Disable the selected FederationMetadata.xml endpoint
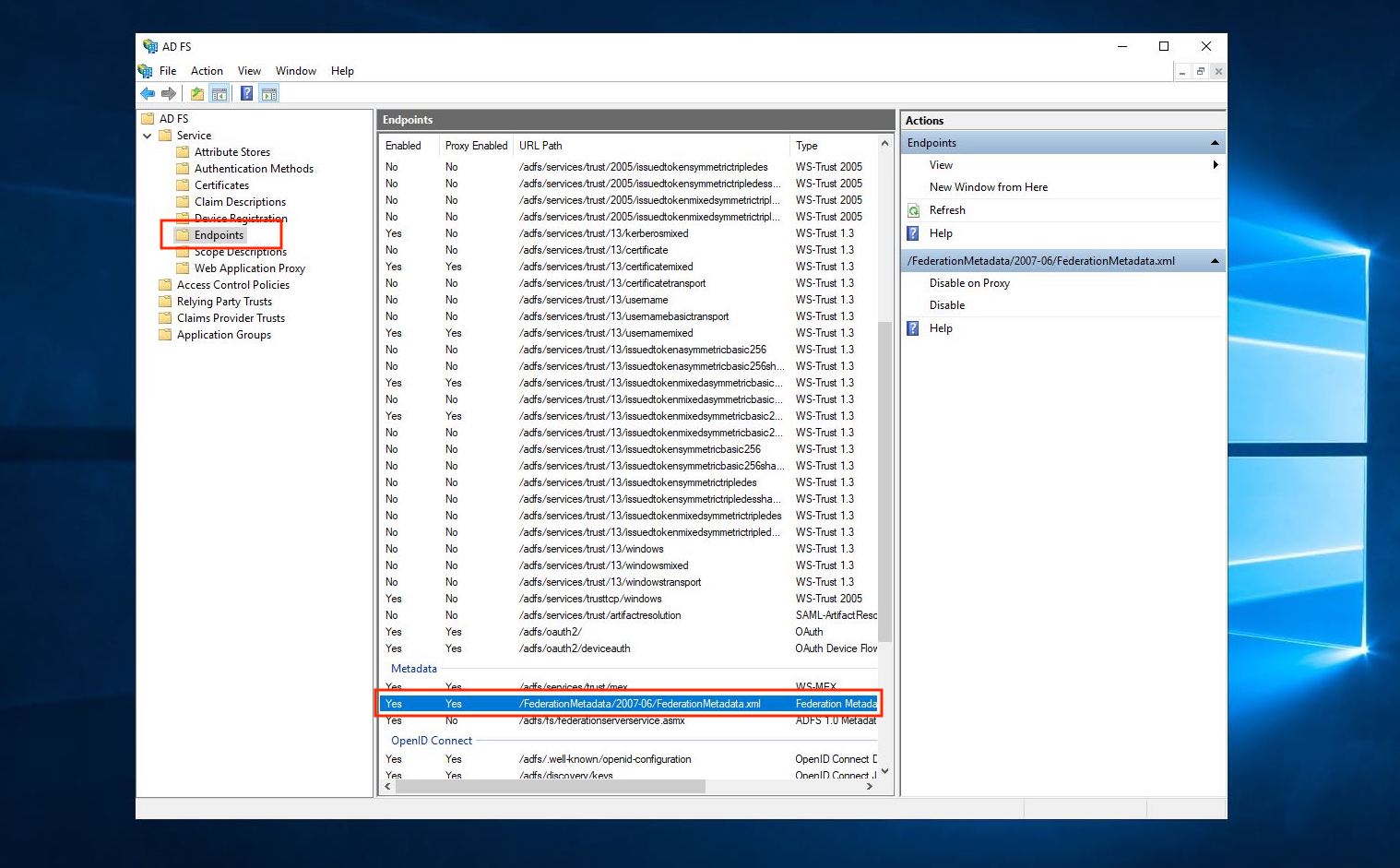The image size is (1400, 868). pyautogui.click(x=946, y=304)
